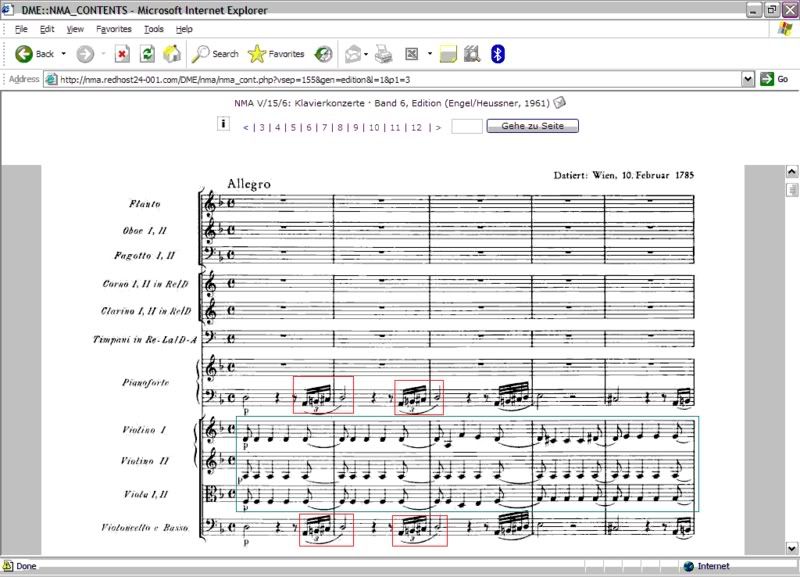Open the Back history dropdown arrow
800x577 pixels.
(x=64, y=54)
